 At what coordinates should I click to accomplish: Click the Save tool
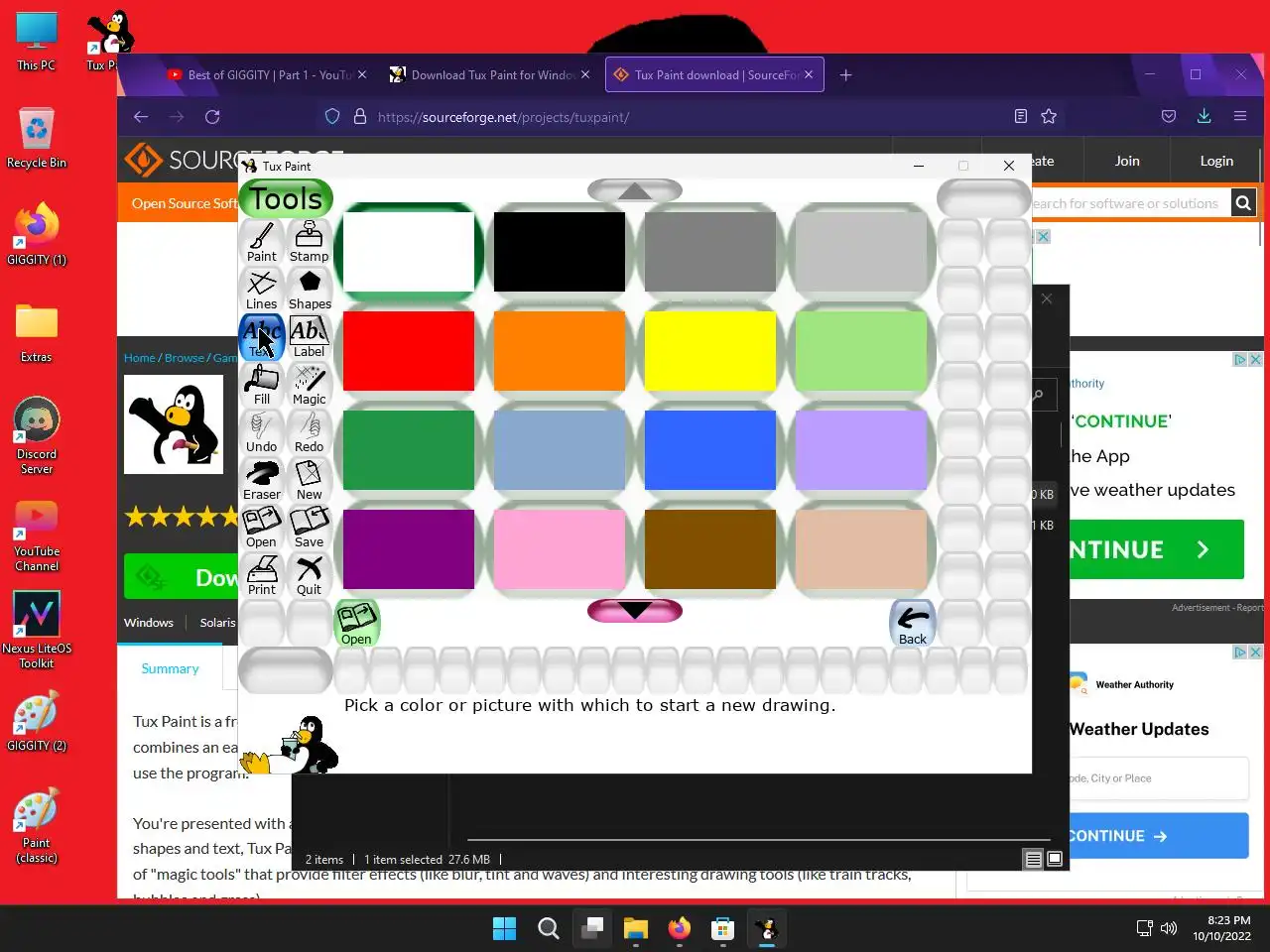point(310,529)
